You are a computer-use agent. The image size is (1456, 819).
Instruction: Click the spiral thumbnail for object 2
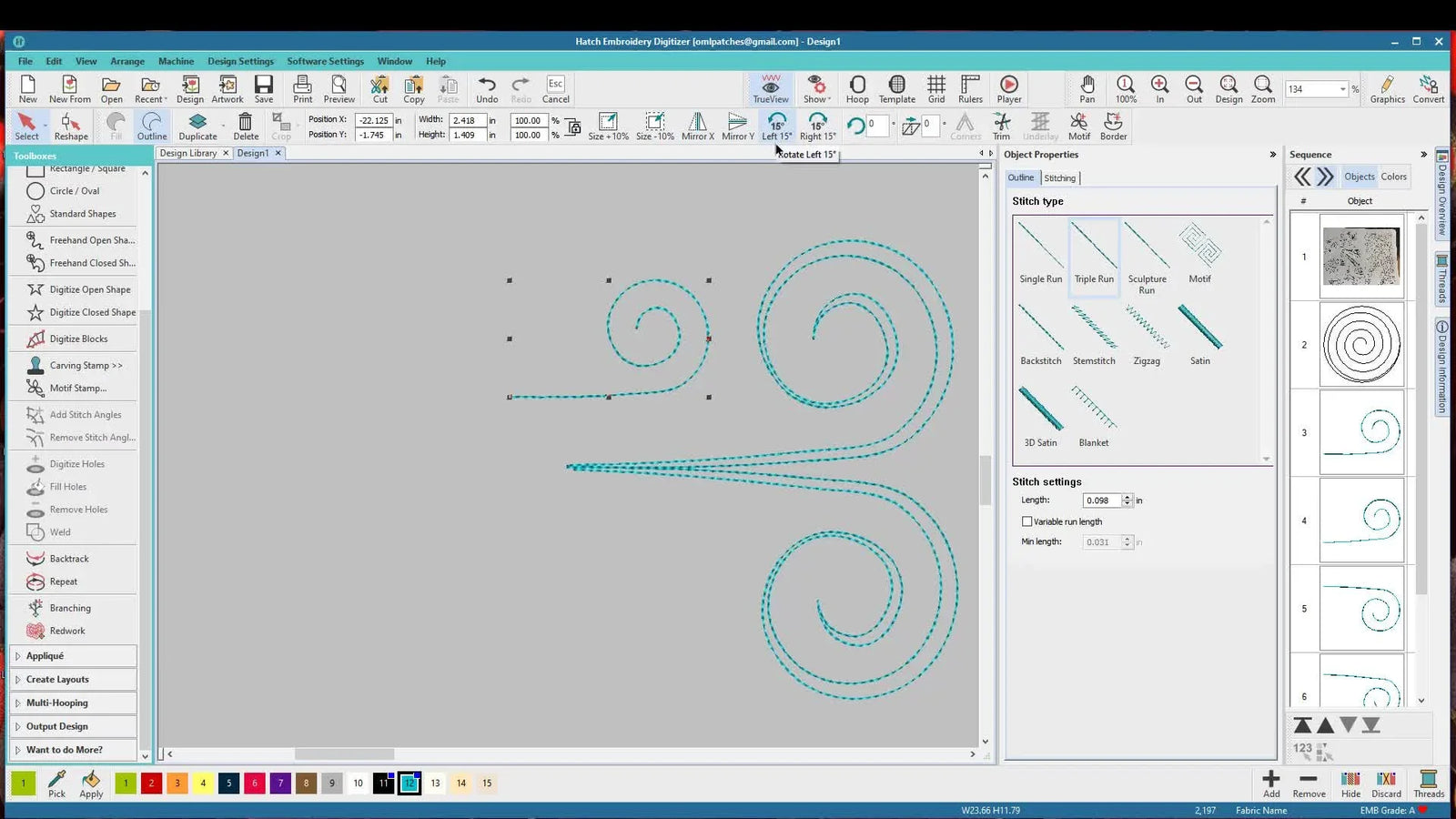tap(1362, 345)
